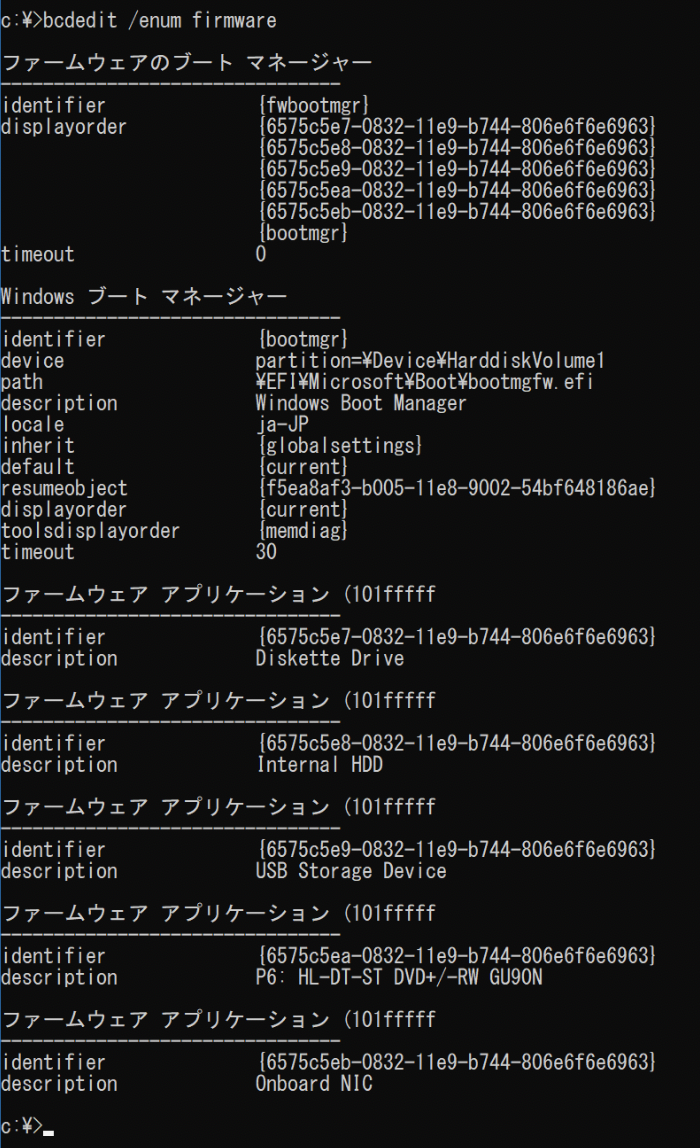
Task: Click the {fwbootmgr} identifier value
Action: pos(314,105)
